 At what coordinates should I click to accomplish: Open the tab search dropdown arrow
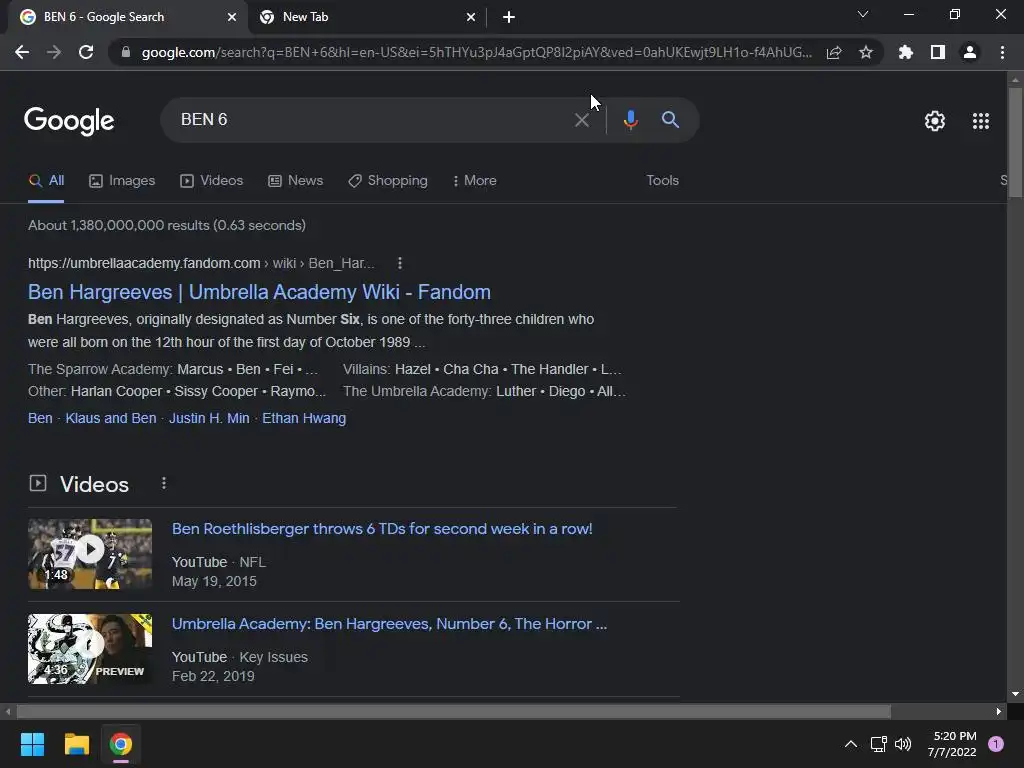pyautogui.click(x=863, y=14)
